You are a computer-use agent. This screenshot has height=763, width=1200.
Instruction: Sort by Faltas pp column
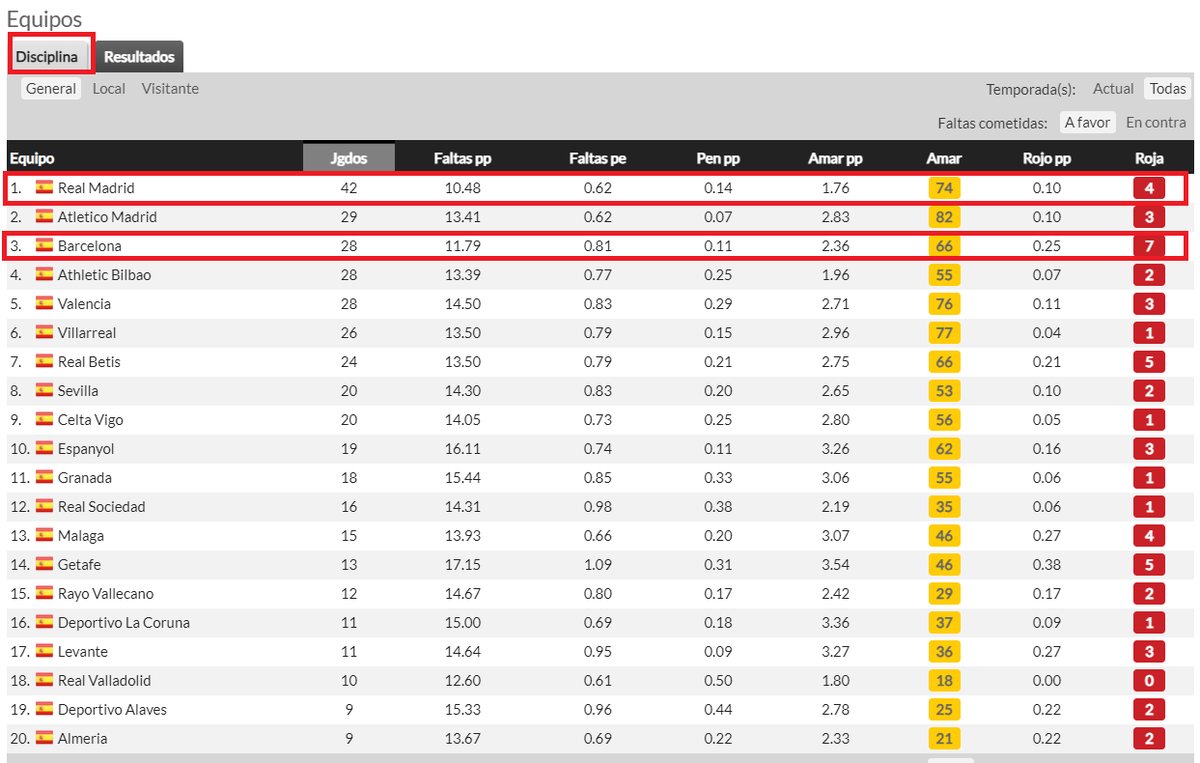click(x=462, y=158)
